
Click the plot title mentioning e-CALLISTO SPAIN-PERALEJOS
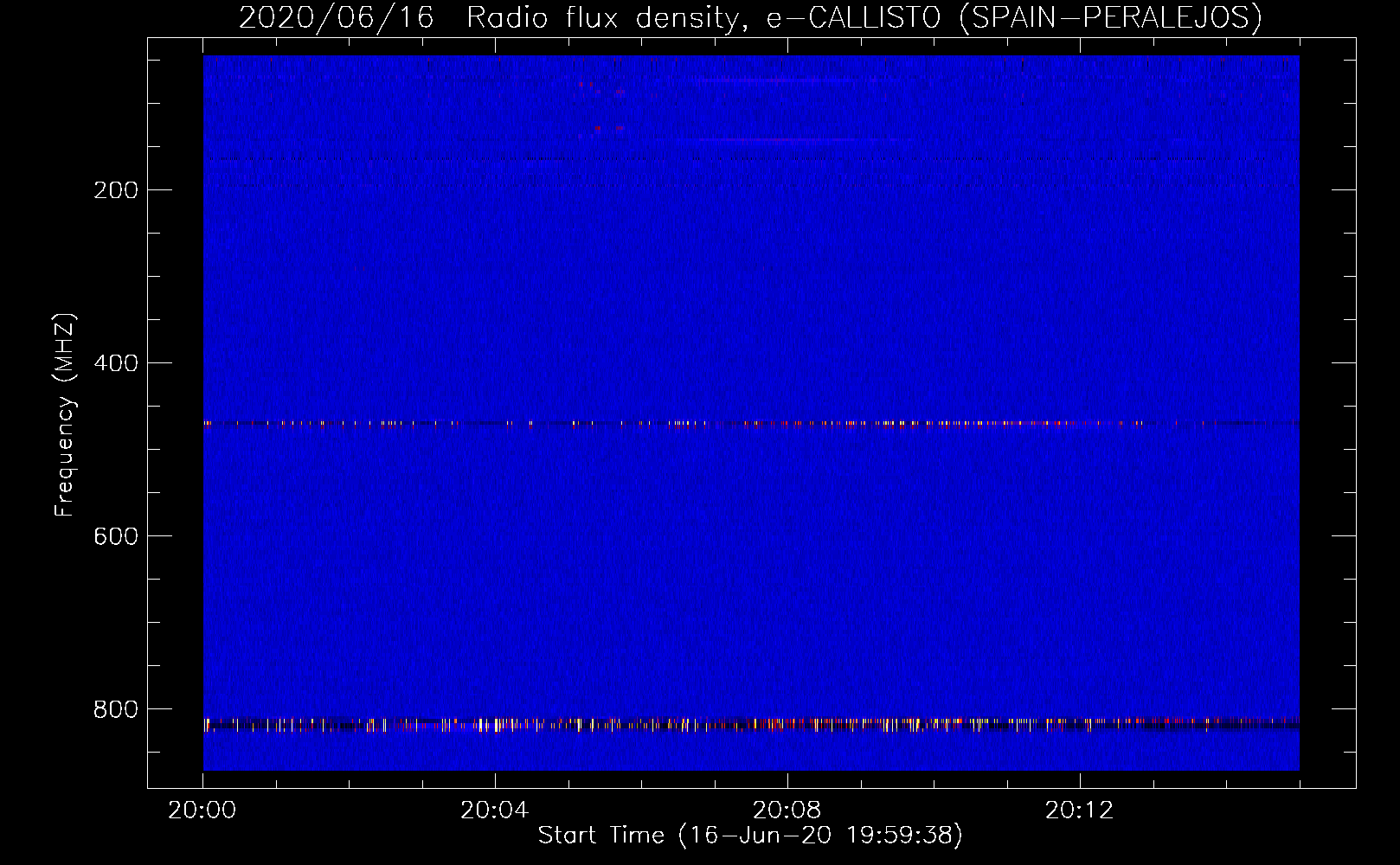click(750, 17)
